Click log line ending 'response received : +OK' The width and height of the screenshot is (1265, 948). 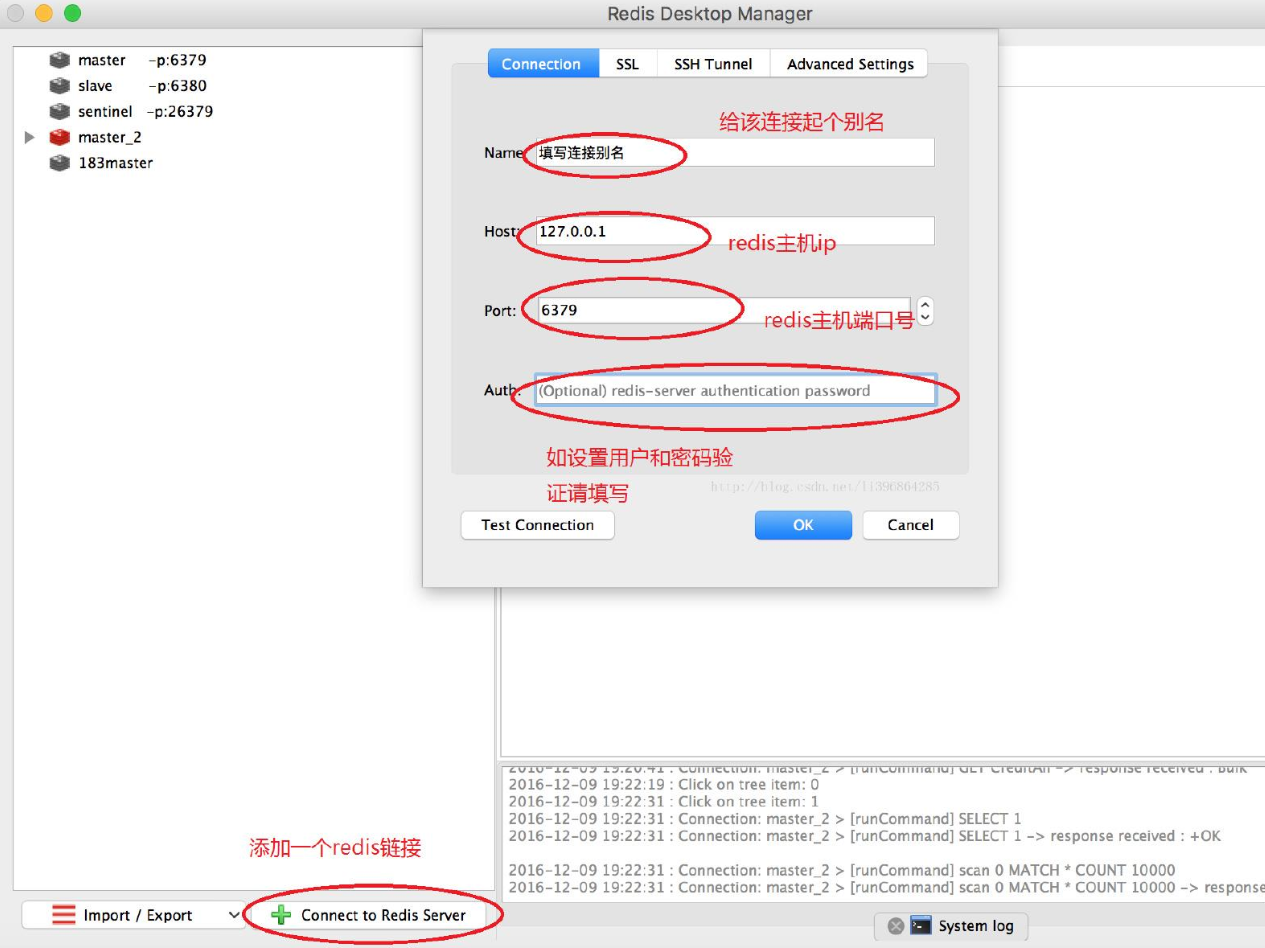click(x=864, y=836)
